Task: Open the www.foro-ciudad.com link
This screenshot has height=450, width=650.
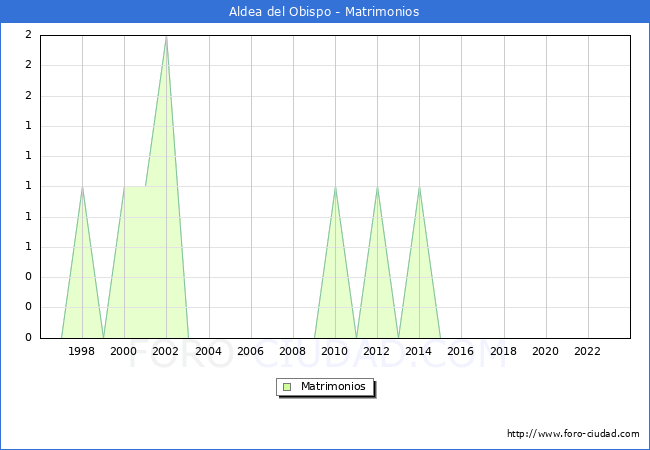Action: point(573,434)
